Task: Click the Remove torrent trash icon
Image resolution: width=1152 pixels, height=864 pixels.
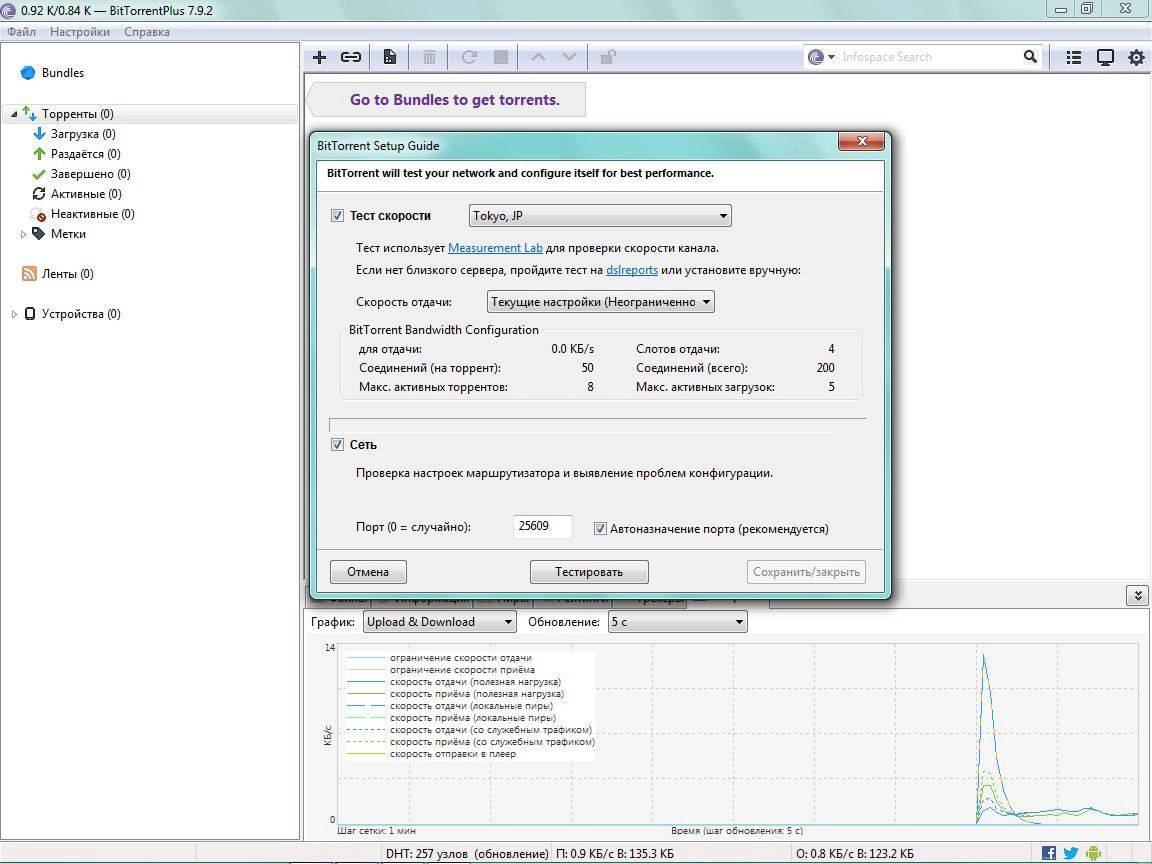Action: click(x=430, y=57)
